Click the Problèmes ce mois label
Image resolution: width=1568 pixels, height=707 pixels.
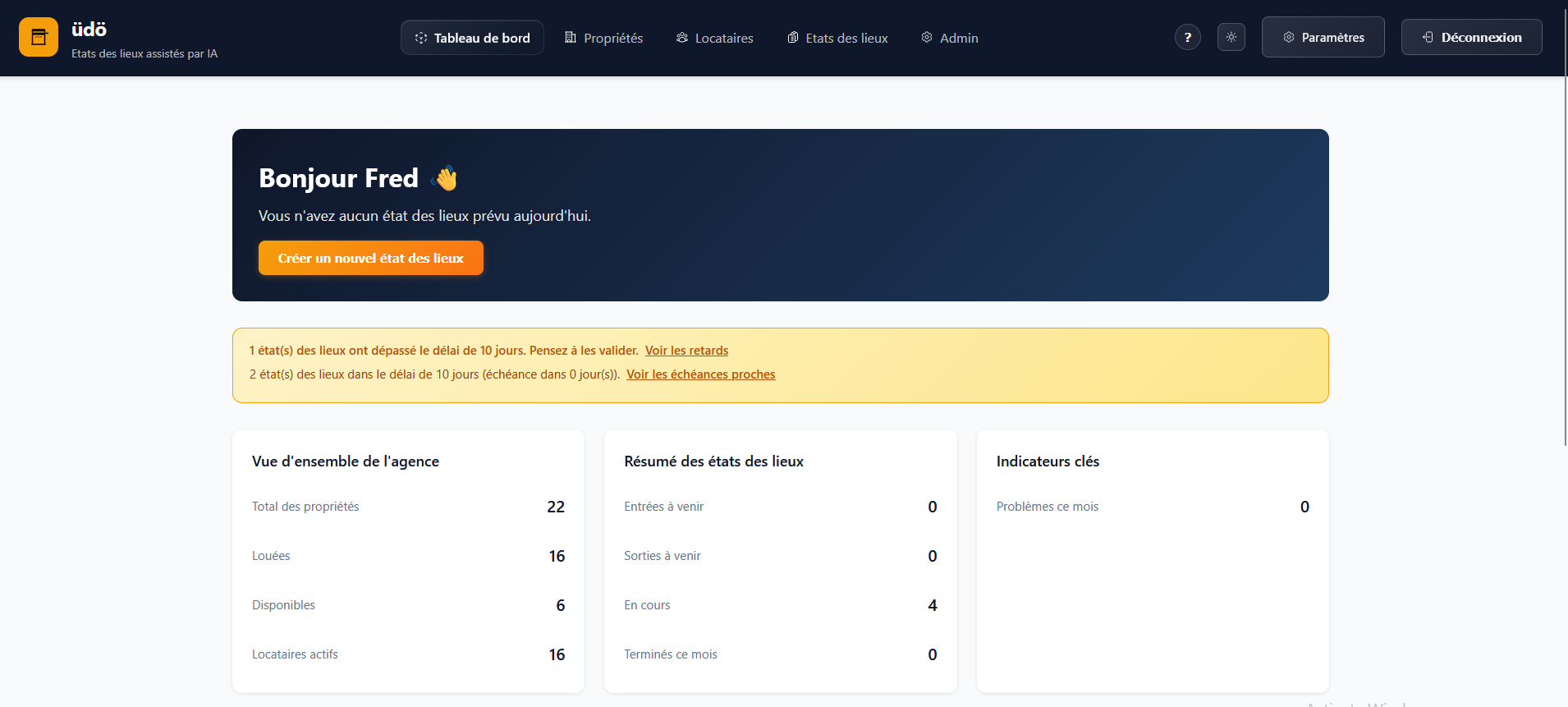(x=1048, y=507)
